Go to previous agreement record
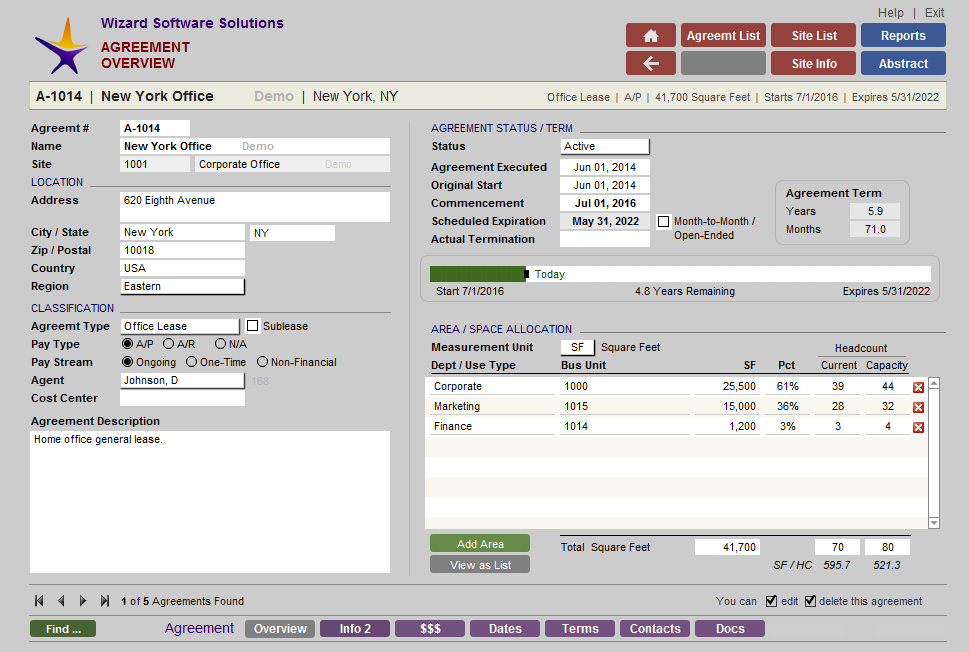The height and width of the screenshot is (652, 969). 61,601
